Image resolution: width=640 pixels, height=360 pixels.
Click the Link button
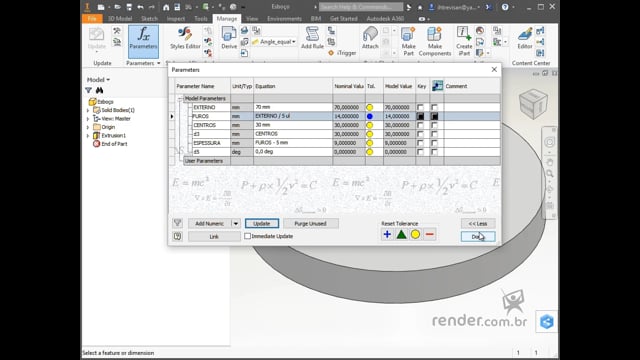pyautogui.click(x=214, y=237)
